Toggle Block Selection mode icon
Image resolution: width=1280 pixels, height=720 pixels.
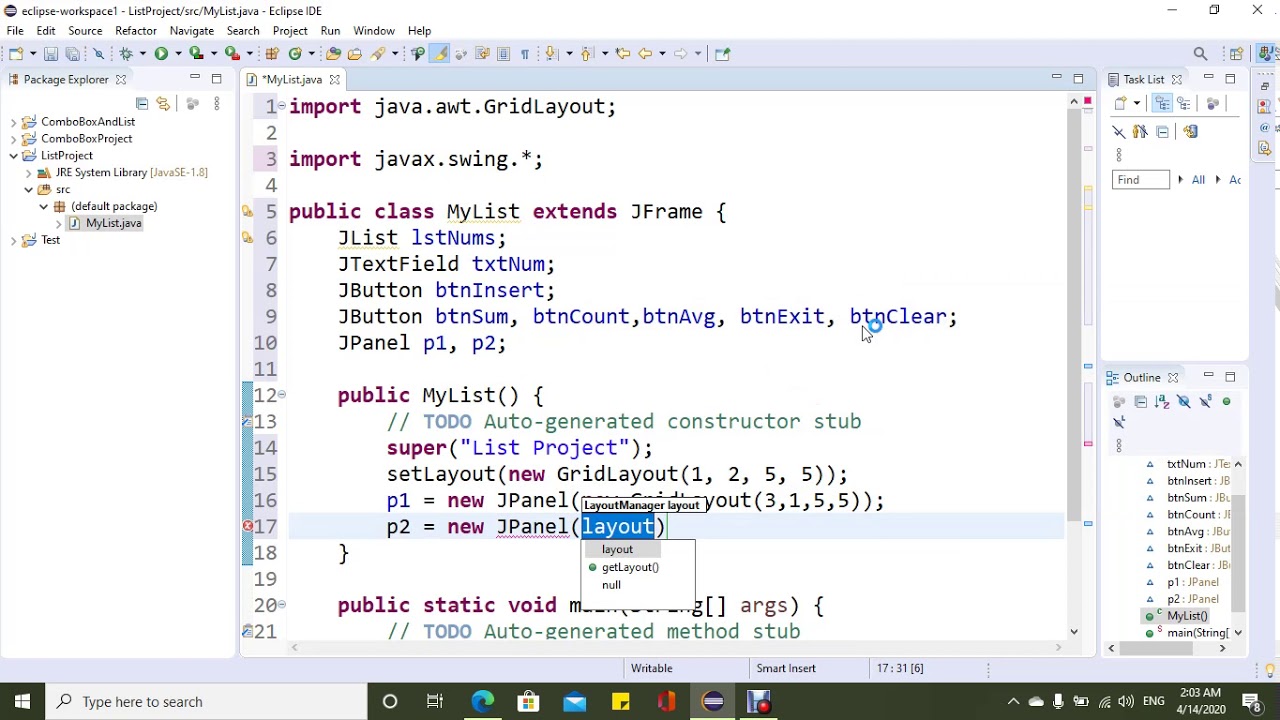(503, 53)
